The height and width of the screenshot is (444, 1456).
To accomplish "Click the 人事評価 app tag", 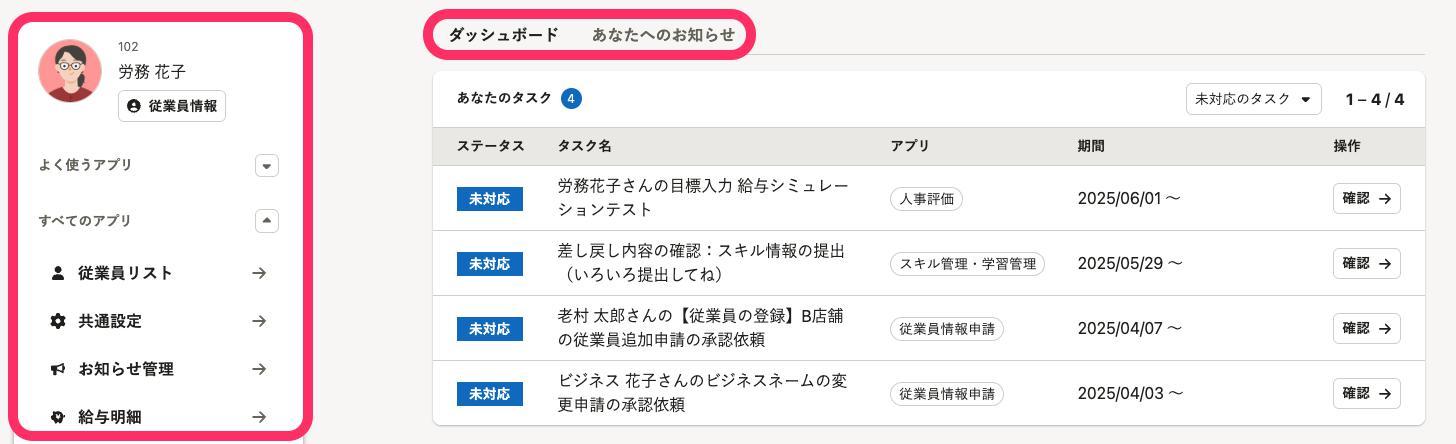I will [x=926, y=199].
